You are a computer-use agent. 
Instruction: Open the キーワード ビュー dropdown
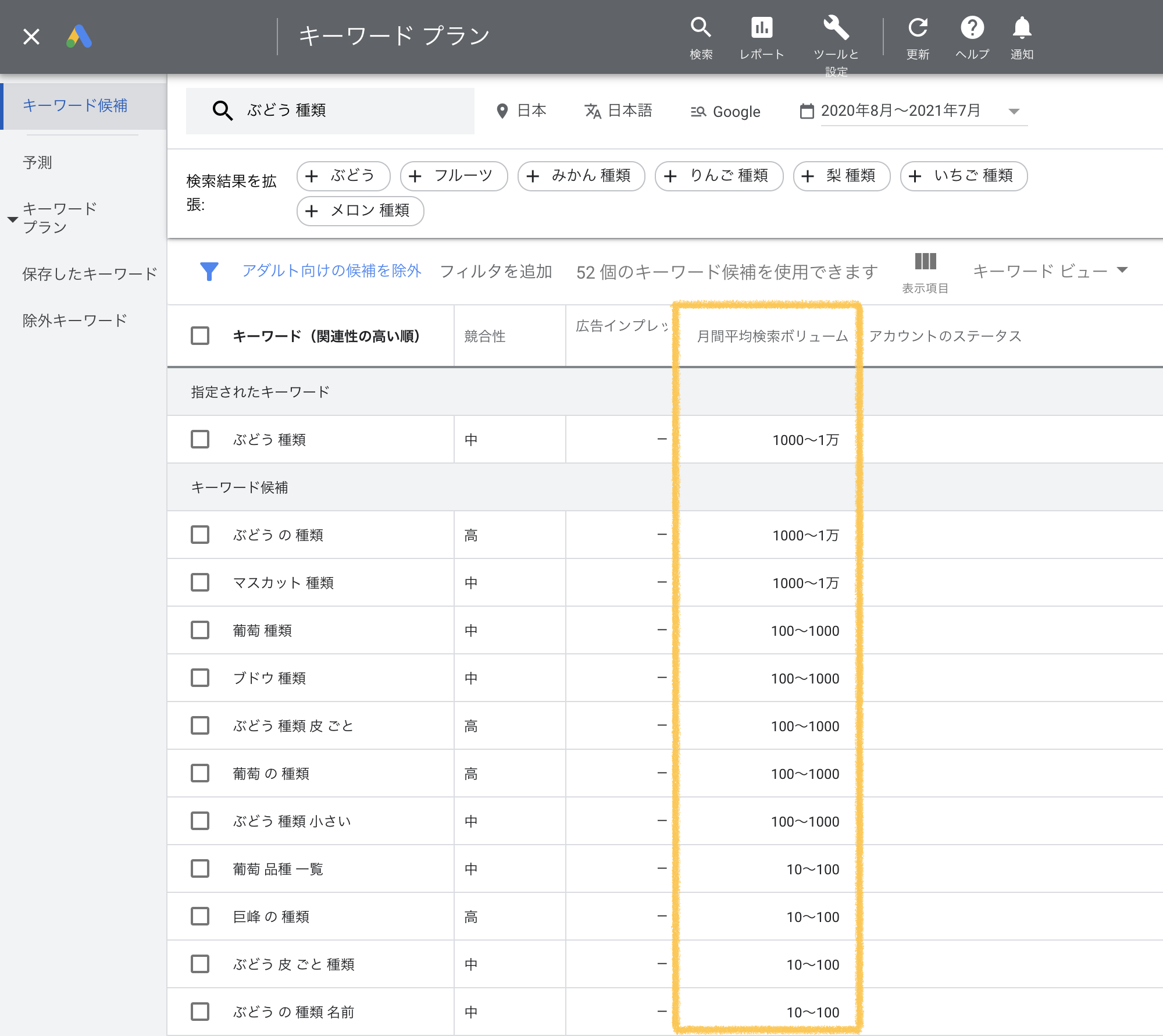click(1050, 270)
